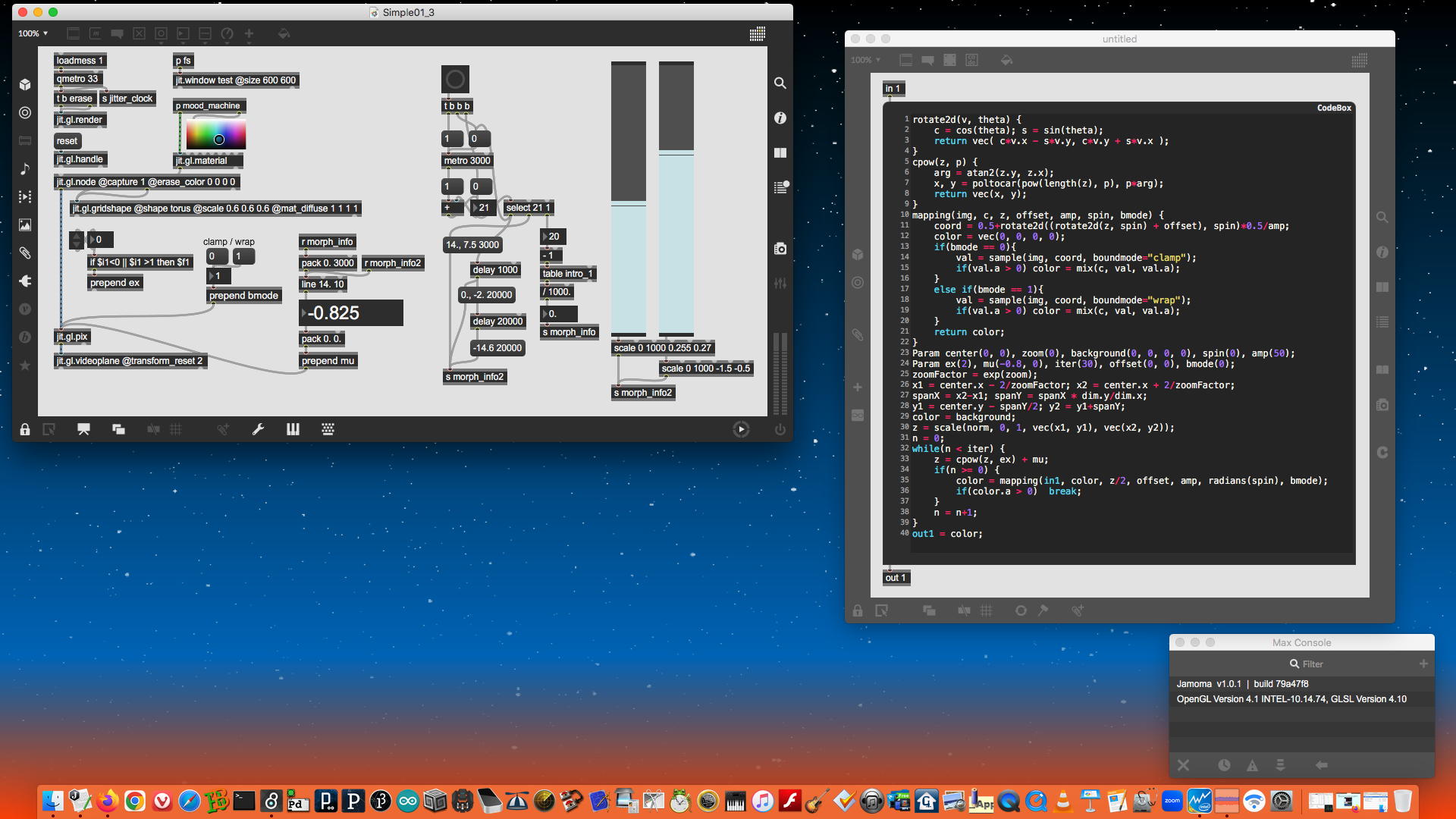The height and width of the screenshot is (819, 1456).
Task: Click the Audio note icon in sidebar
Action: tap(25, 168)
